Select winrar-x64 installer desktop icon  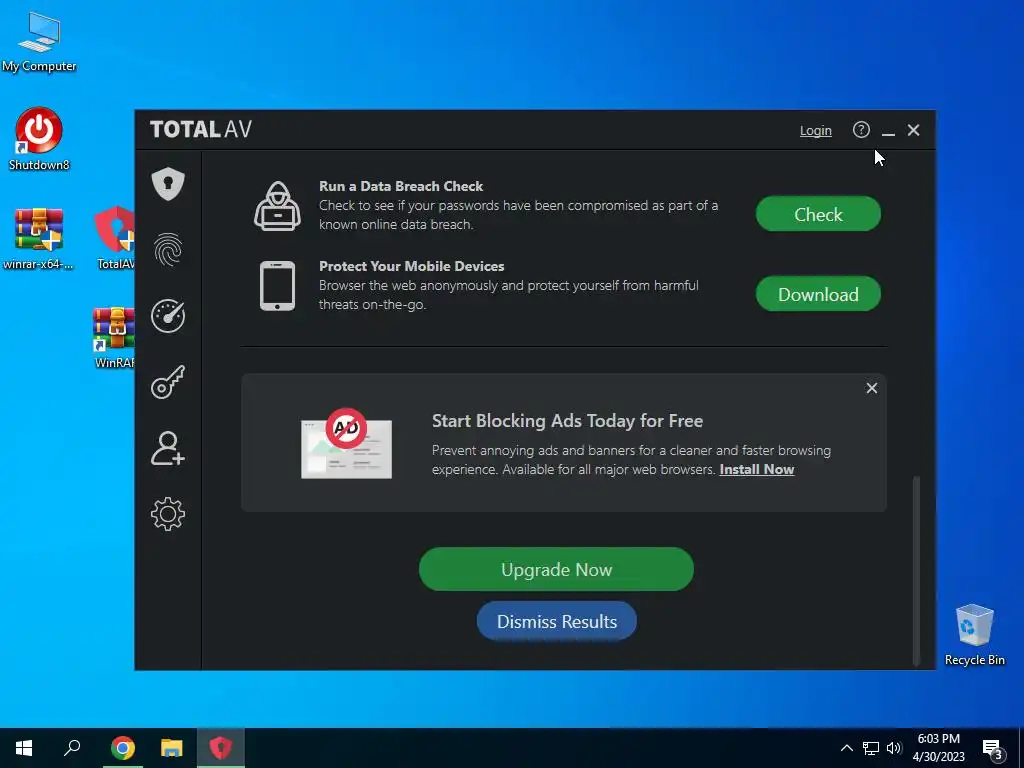pos(39,239)
